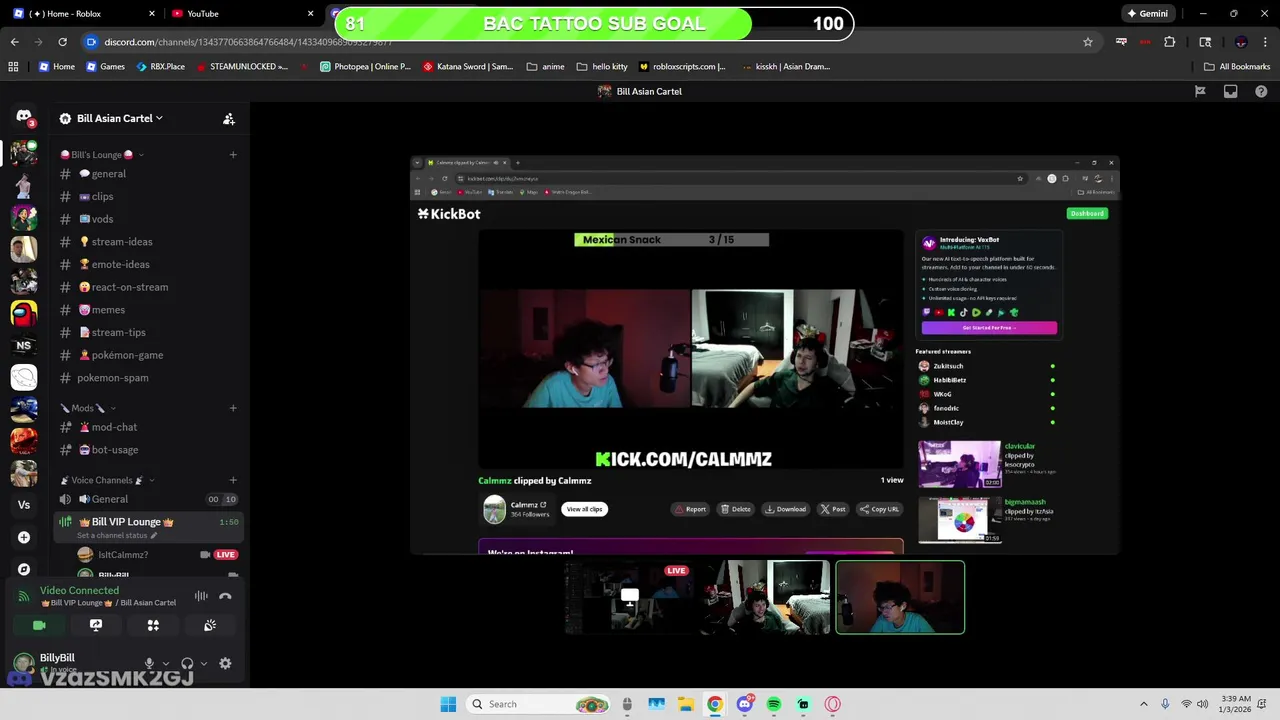Viewport: 1280px width, 720px height.
Task: Create channel in Bill's Lounge with plus
Action: pyautogui.click(x=233, y=155)
